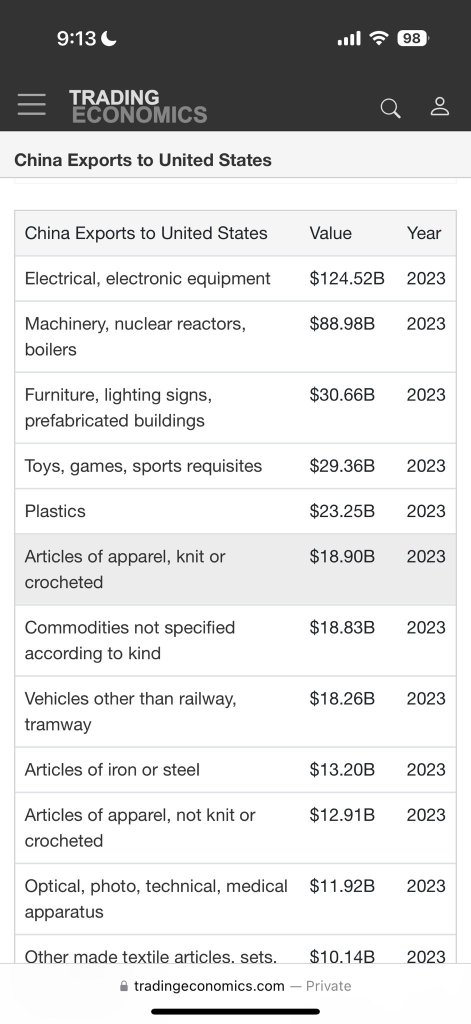Tap the search magnifier icon
This screenshot has width=471, height=1024.
(391, 108)
